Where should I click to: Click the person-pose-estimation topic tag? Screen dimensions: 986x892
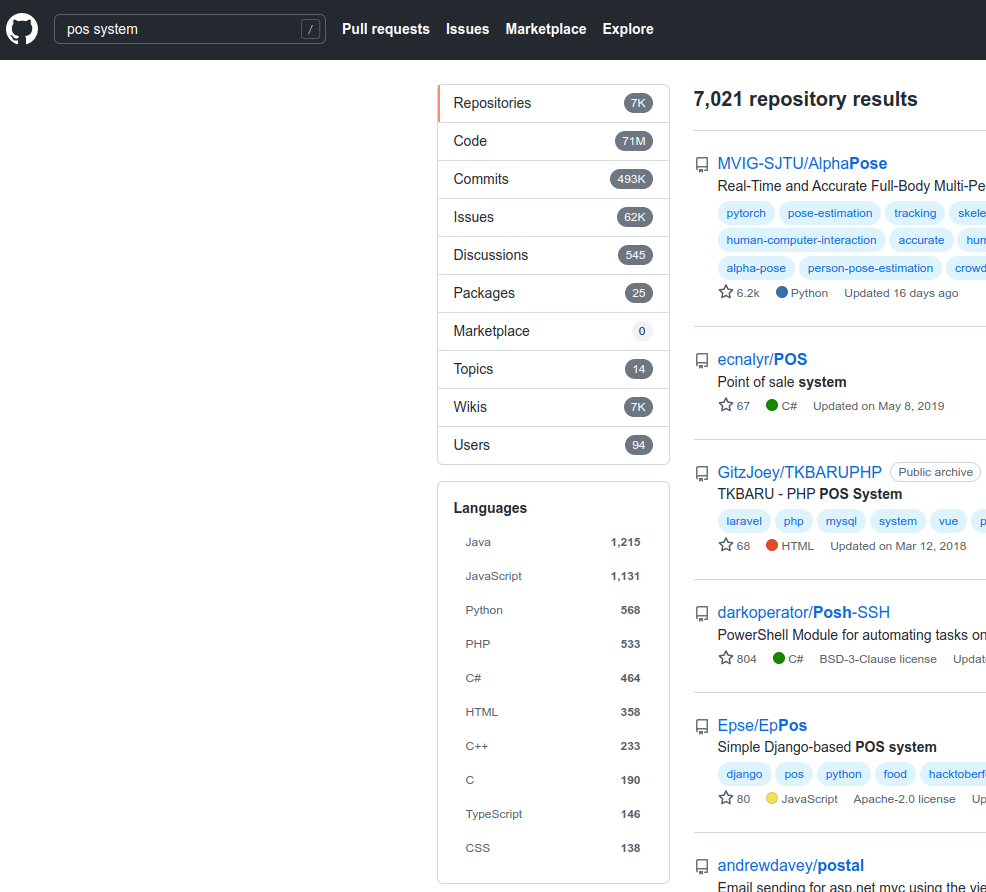click(870, 268)
